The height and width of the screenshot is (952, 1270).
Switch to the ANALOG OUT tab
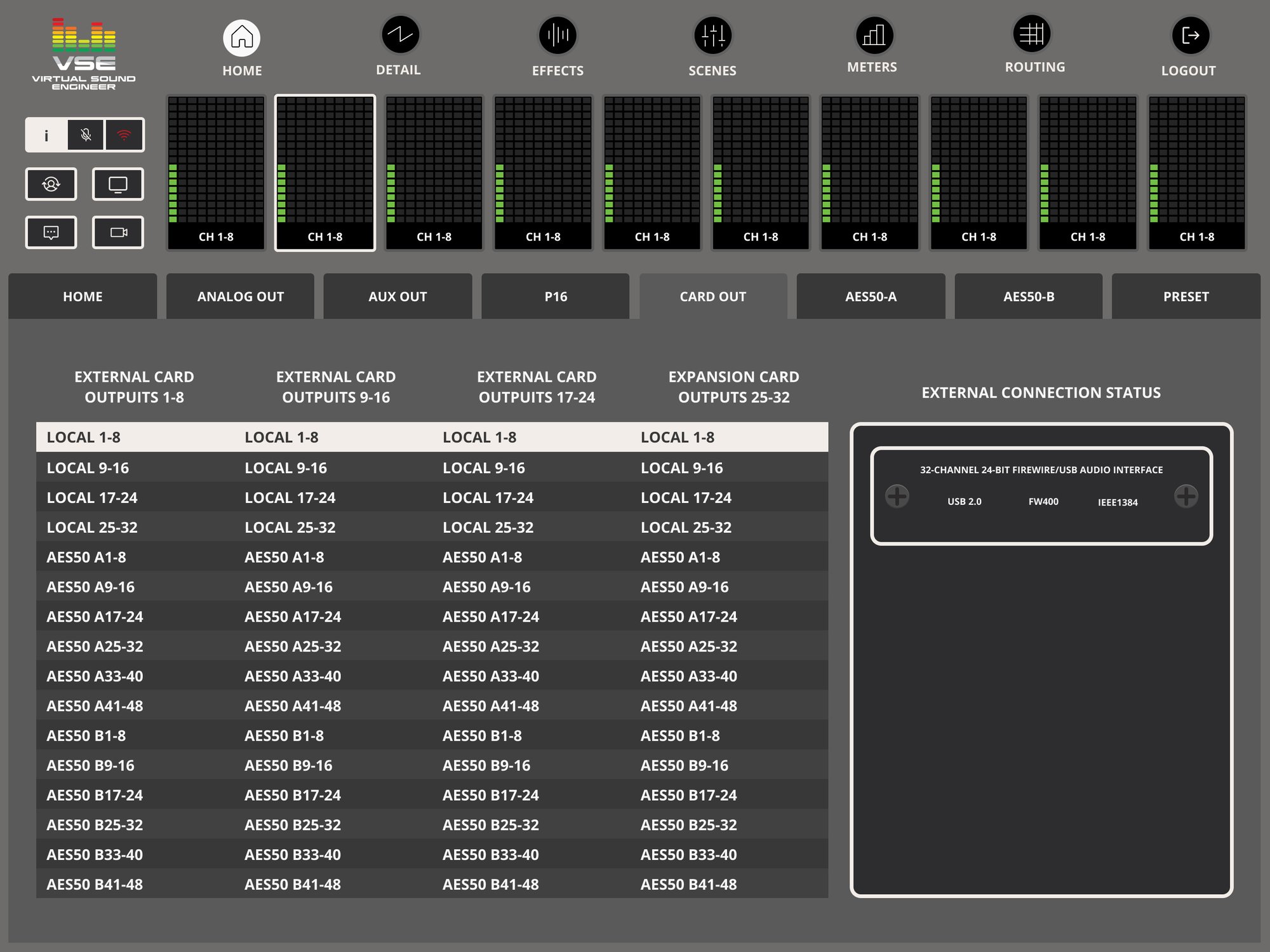[240, 297]
